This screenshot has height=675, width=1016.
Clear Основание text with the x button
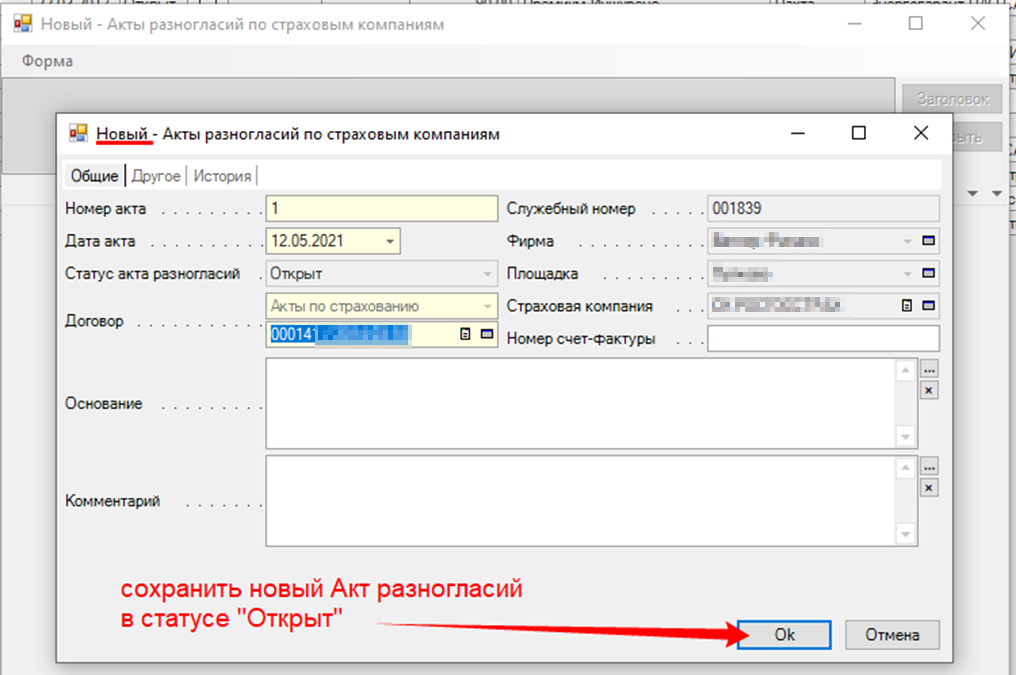(929, 390)
